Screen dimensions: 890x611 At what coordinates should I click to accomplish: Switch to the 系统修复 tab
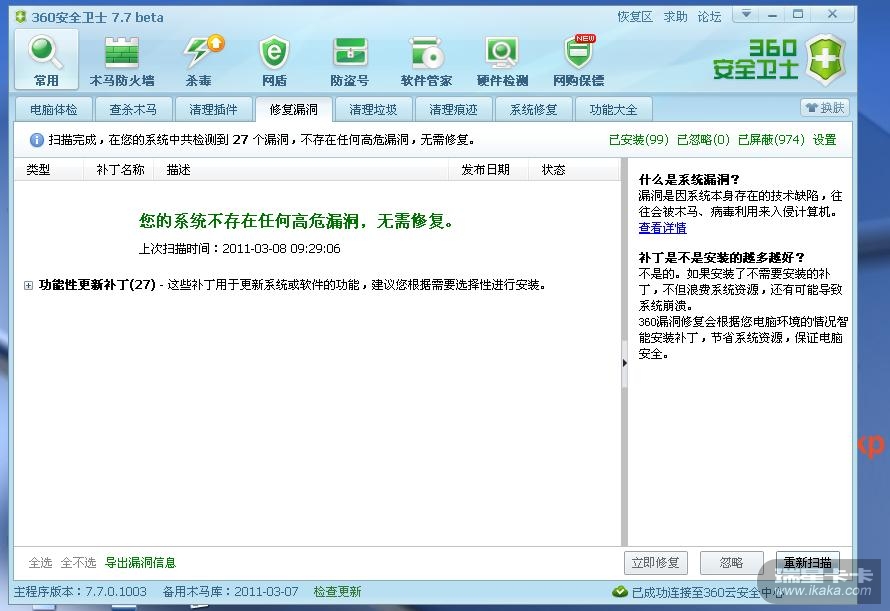533,110
